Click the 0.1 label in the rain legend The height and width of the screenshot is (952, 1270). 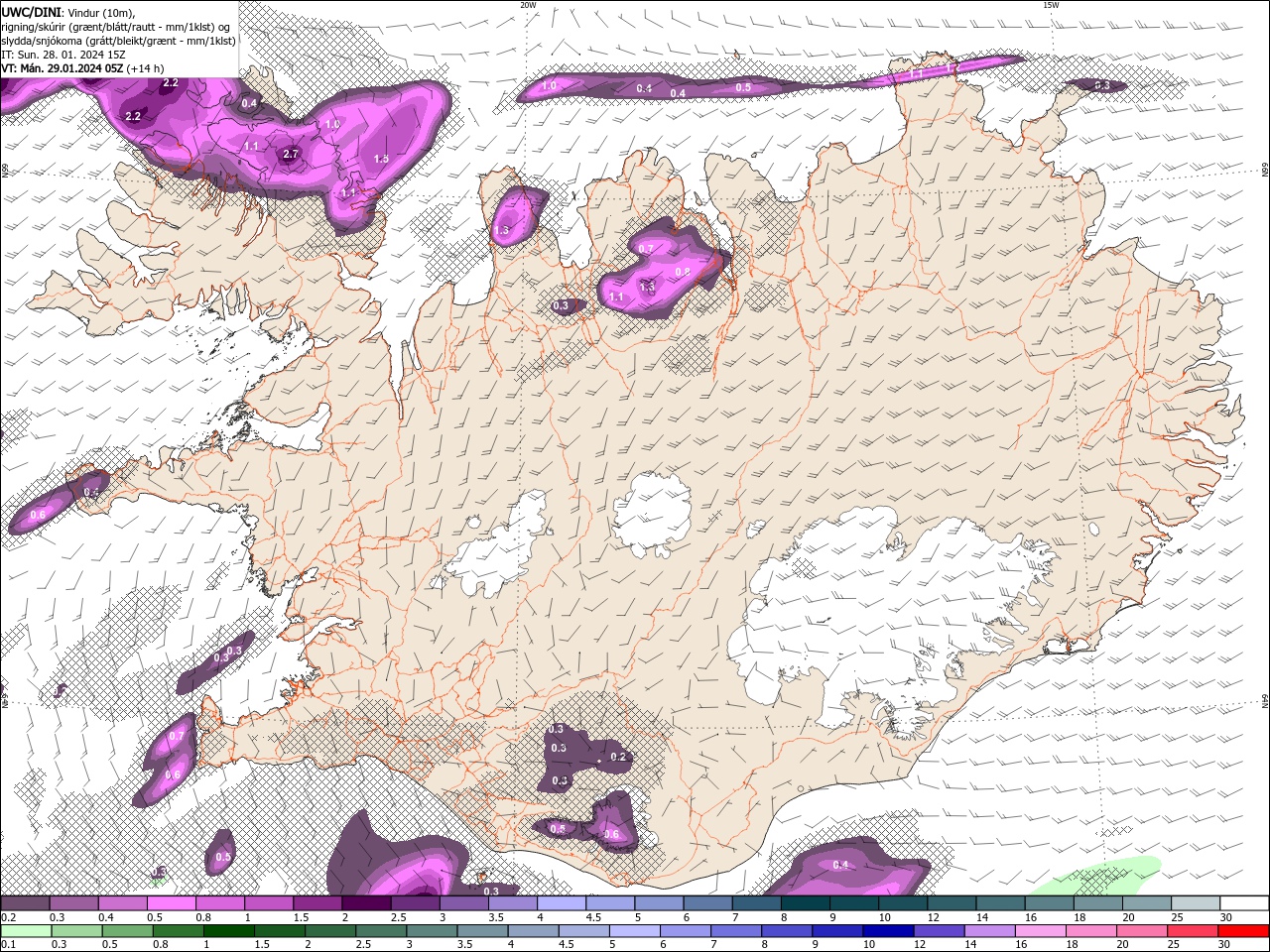(8, 945)
